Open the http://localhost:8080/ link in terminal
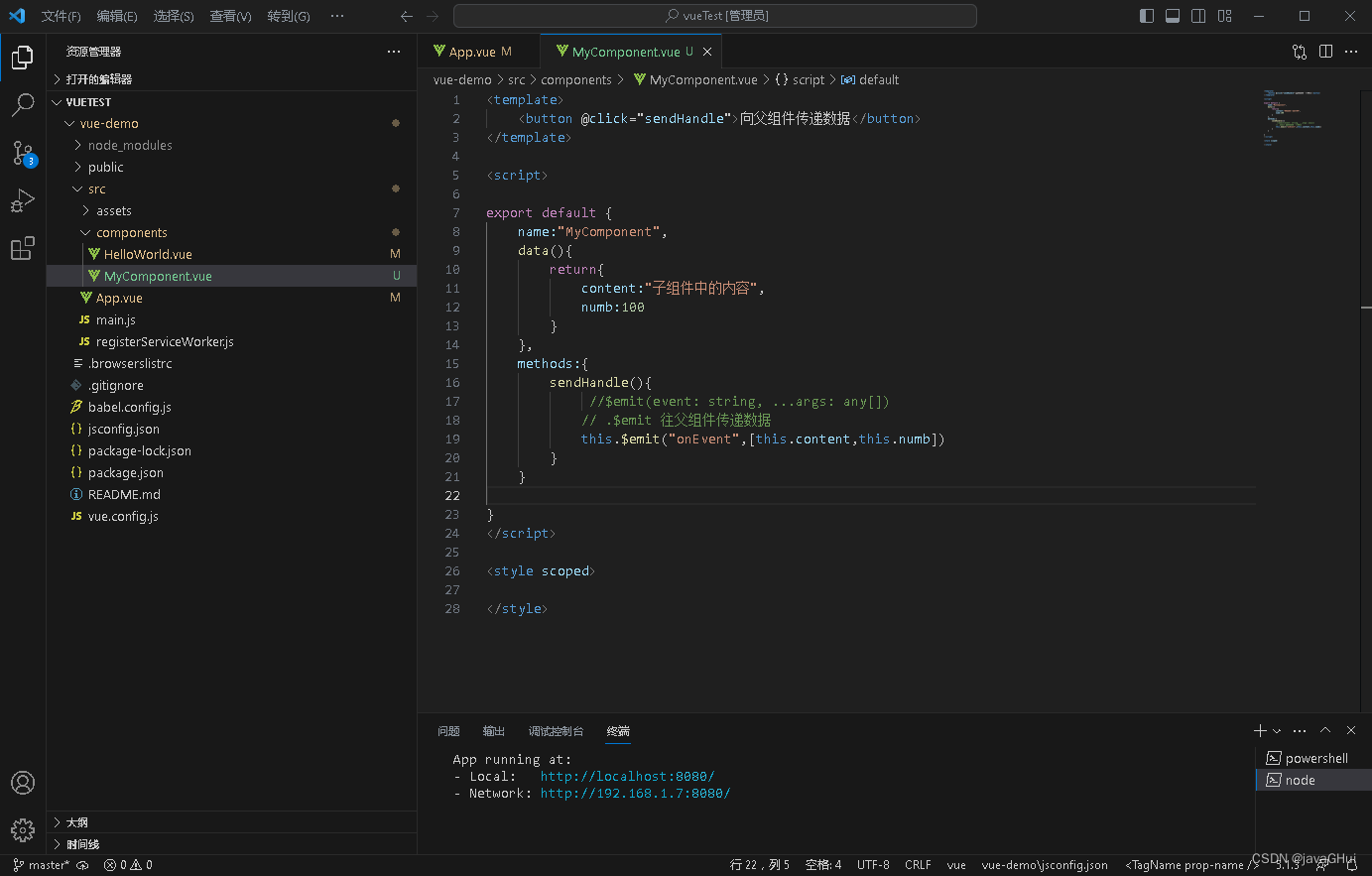The height and width of the screenshot is (876, 1372). click(x=627, y=776)
